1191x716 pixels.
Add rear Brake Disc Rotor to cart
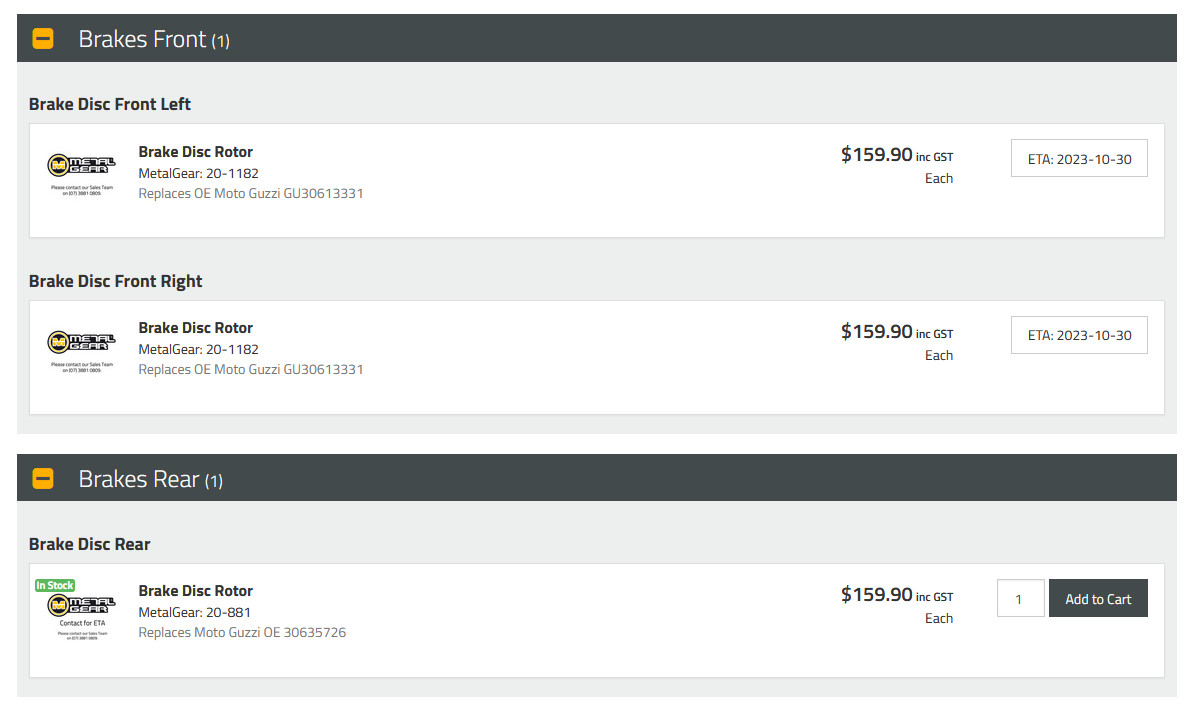[1098, 598]
